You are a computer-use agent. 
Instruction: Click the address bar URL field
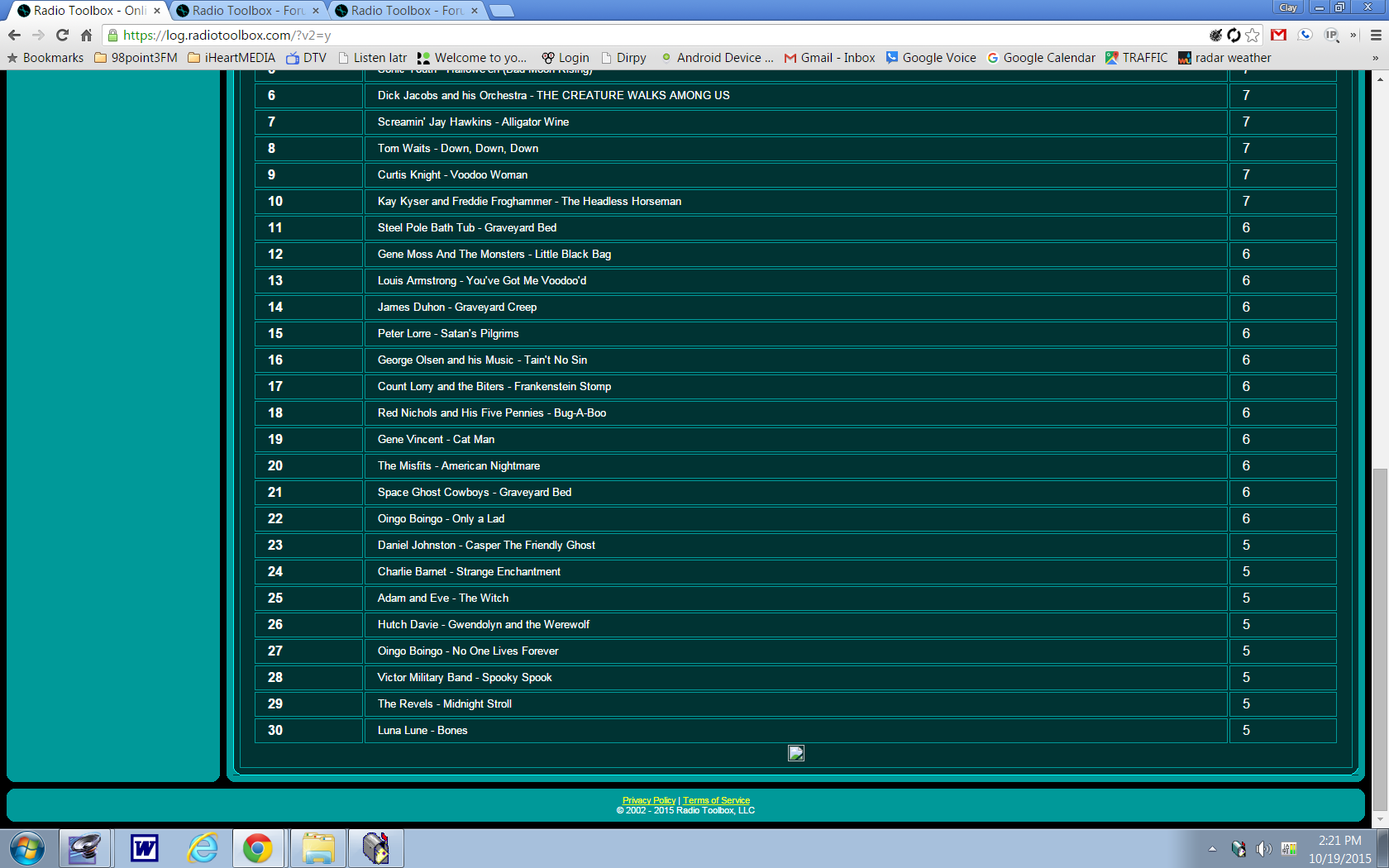[579, 35]
